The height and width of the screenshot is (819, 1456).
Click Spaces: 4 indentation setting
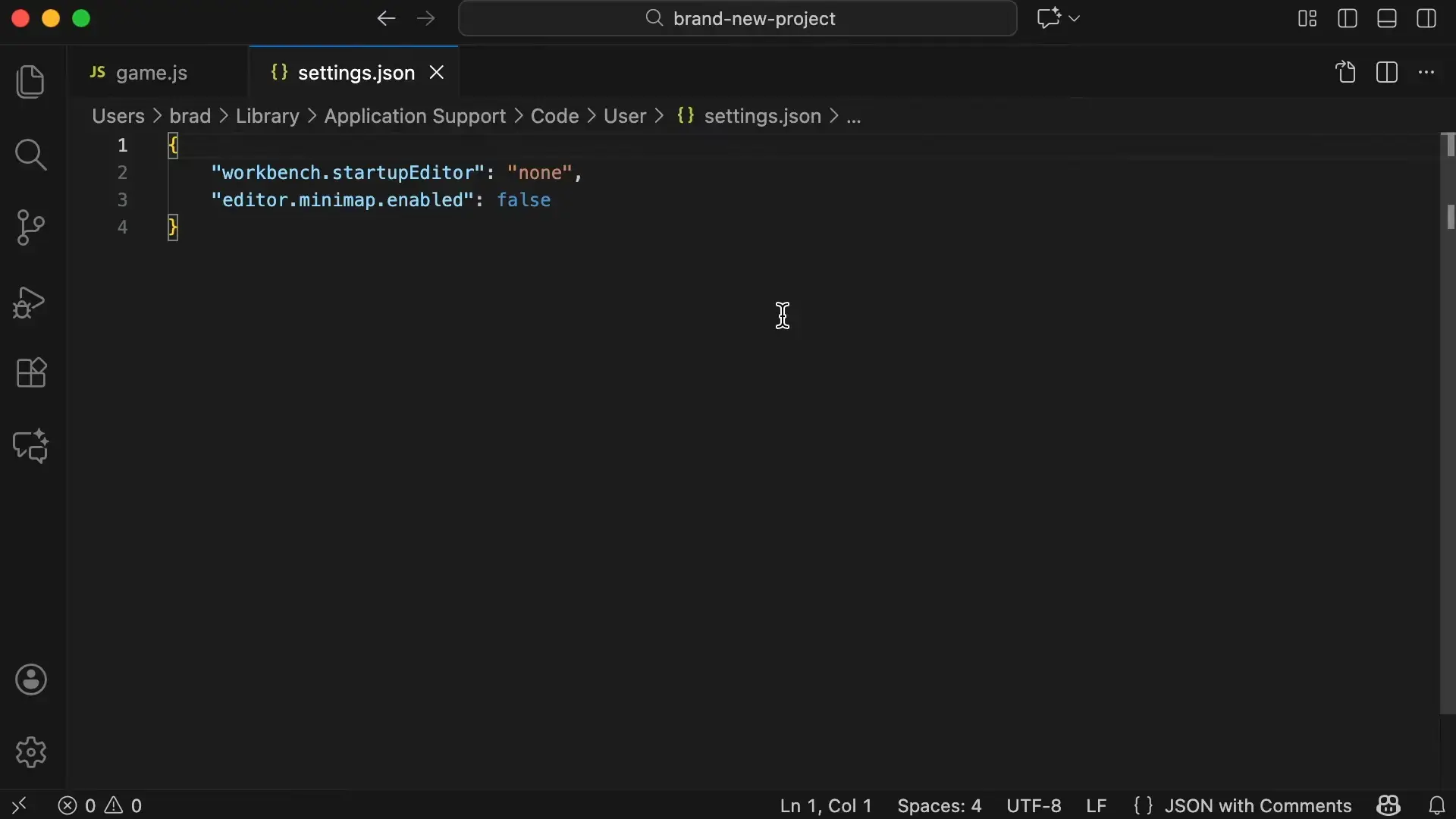[939, 805]
